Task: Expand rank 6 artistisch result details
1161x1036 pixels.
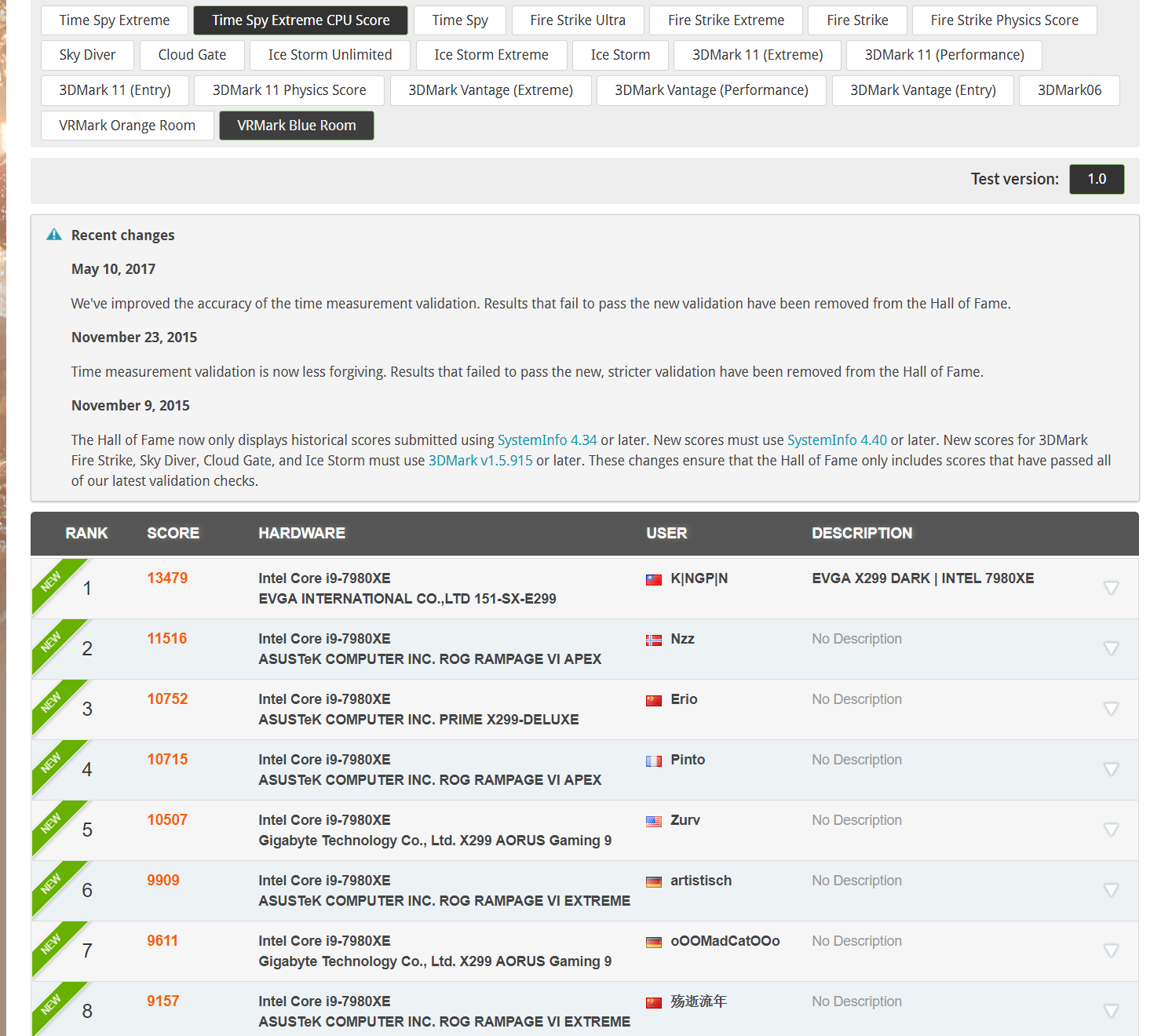Action: click(x=1111, y=890)
